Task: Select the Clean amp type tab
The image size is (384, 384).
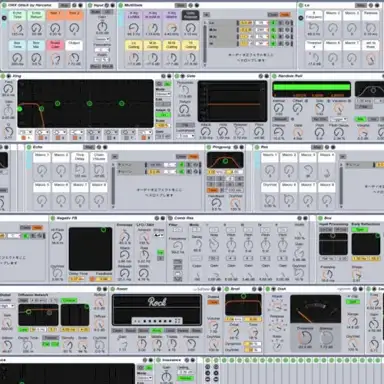Action: [117, 330]
